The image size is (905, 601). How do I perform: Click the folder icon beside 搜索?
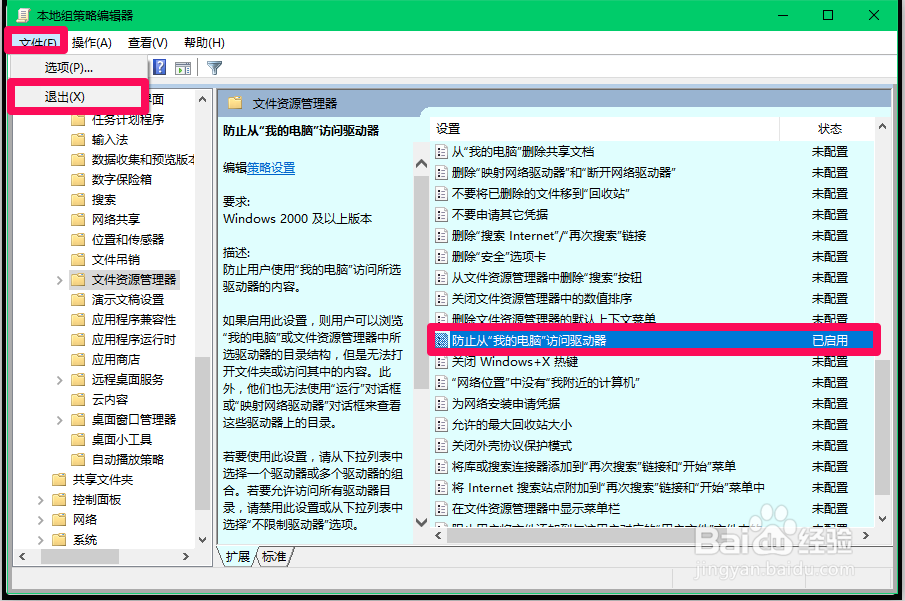point(78,200)
